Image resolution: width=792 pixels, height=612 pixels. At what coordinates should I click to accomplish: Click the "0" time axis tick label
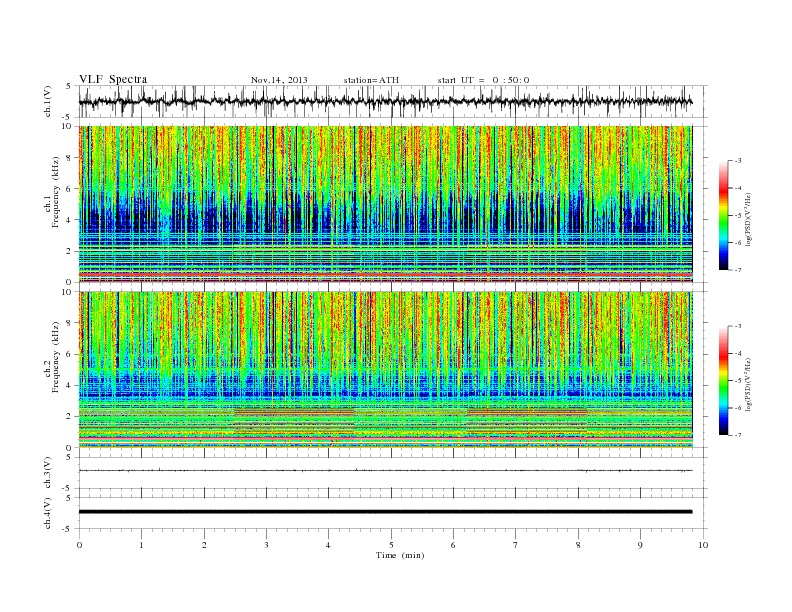click(x=79, y=545)
